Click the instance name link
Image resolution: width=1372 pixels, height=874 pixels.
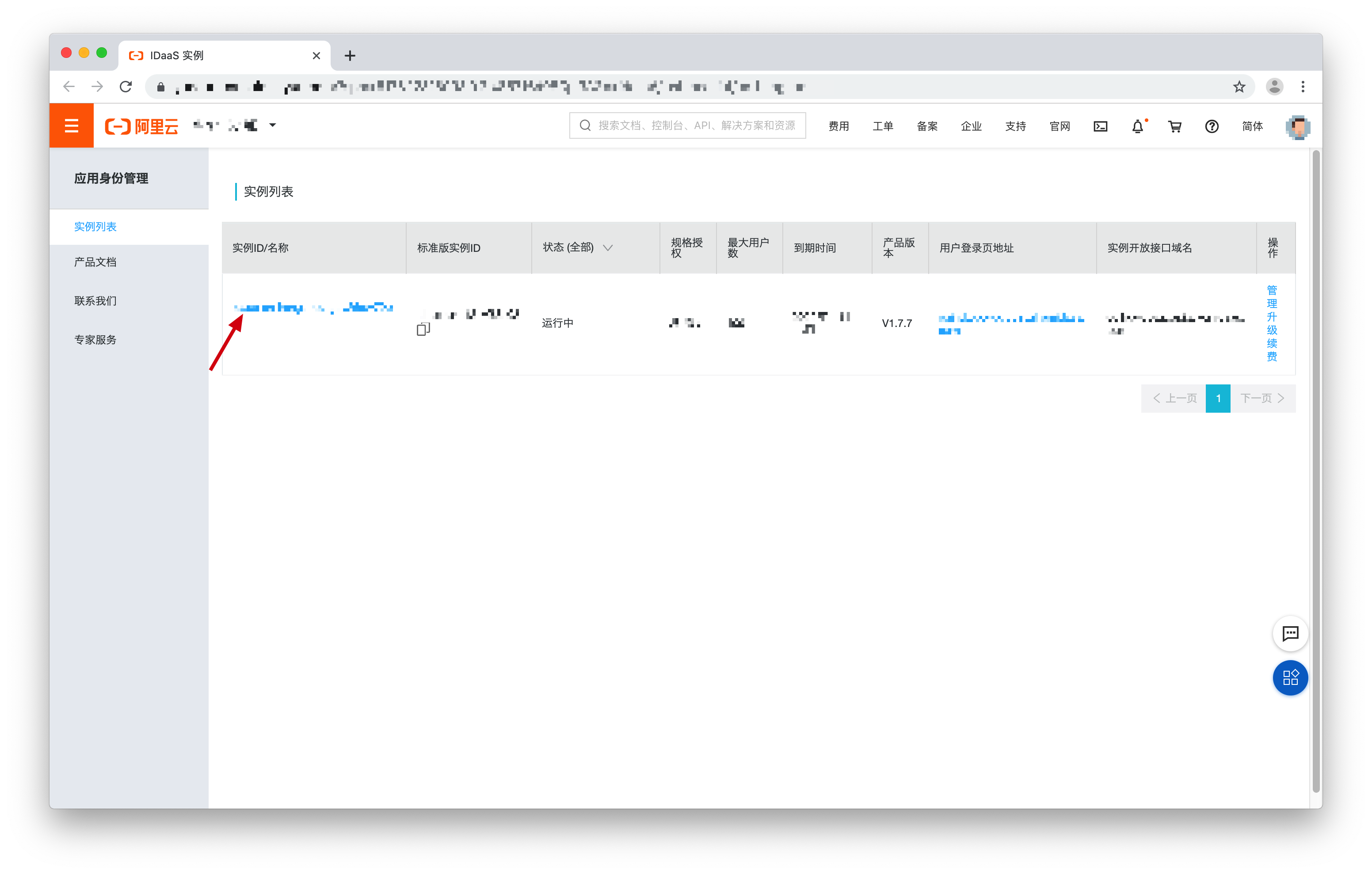313,308
